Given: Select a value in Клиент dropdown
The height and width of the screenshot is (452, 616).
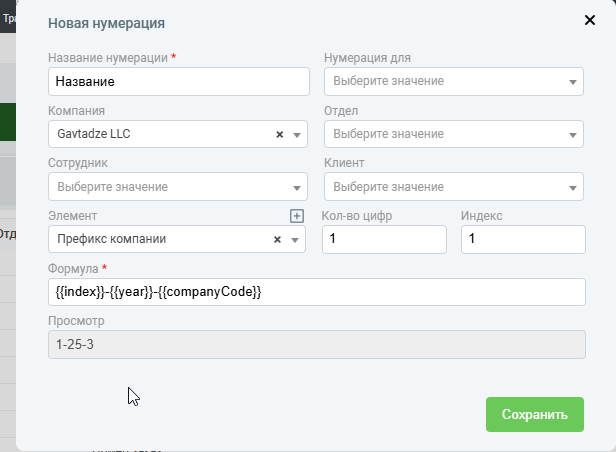Looking at the screenshot, I should click(454, 187).
